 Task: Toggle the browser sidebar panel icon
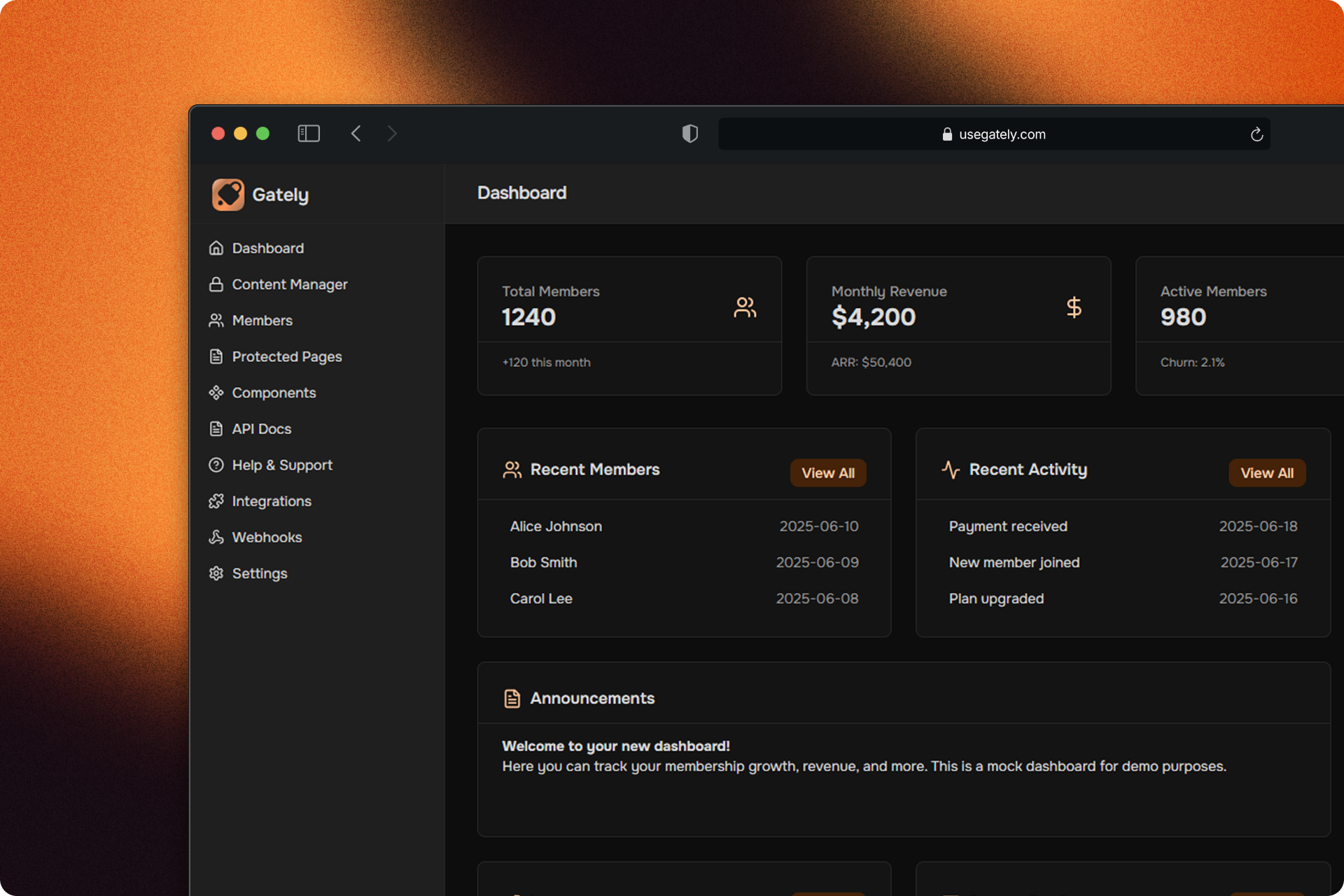click(309, 134)
